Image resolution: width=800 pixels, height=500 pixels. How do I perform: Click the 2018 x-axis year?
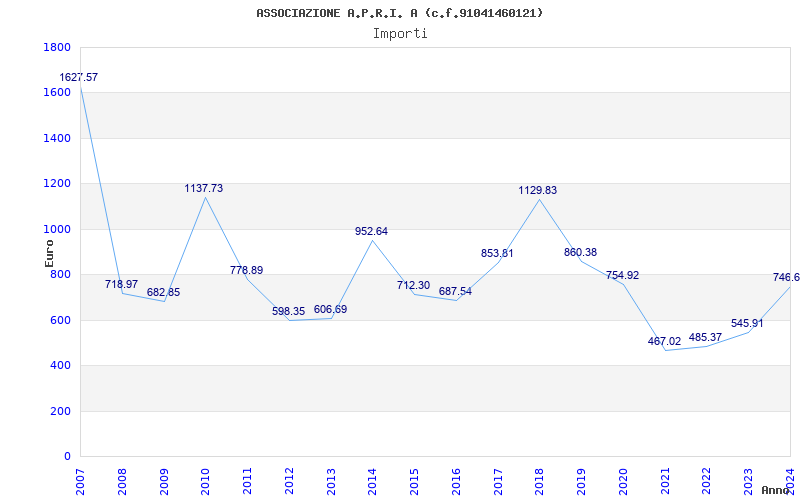(540, 481)
